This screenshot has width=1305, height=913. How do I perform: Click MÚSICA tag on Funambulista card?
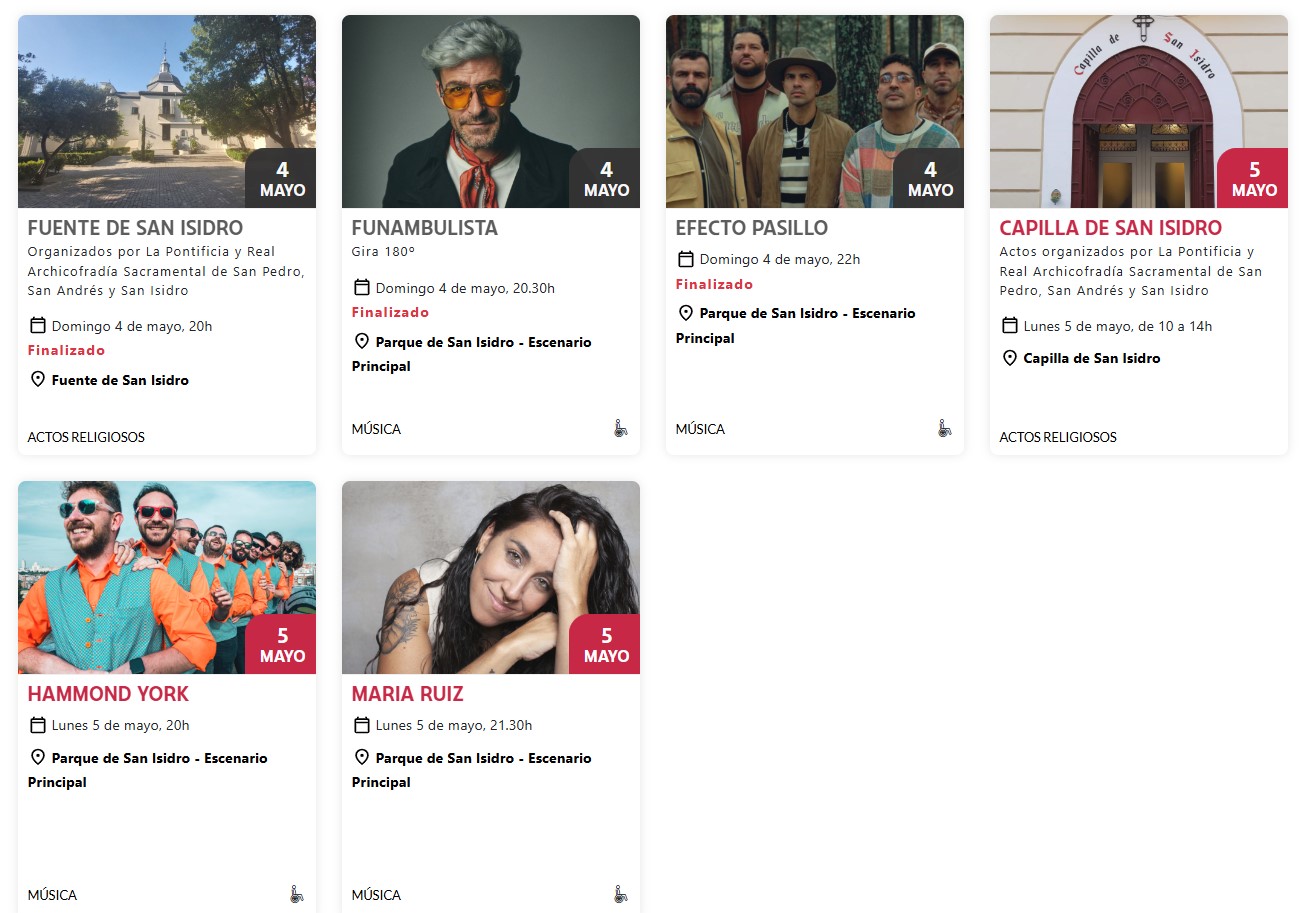(x=376, y=429)
